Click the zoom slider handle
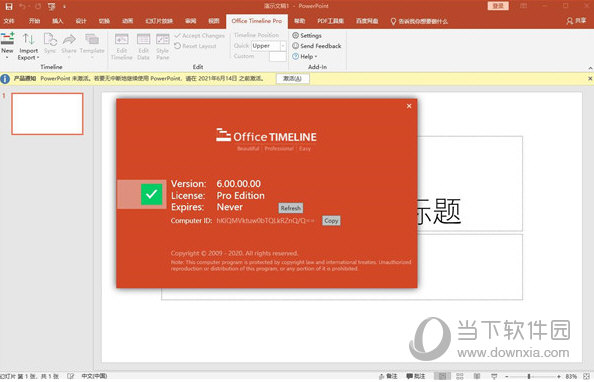 [529, 376]
